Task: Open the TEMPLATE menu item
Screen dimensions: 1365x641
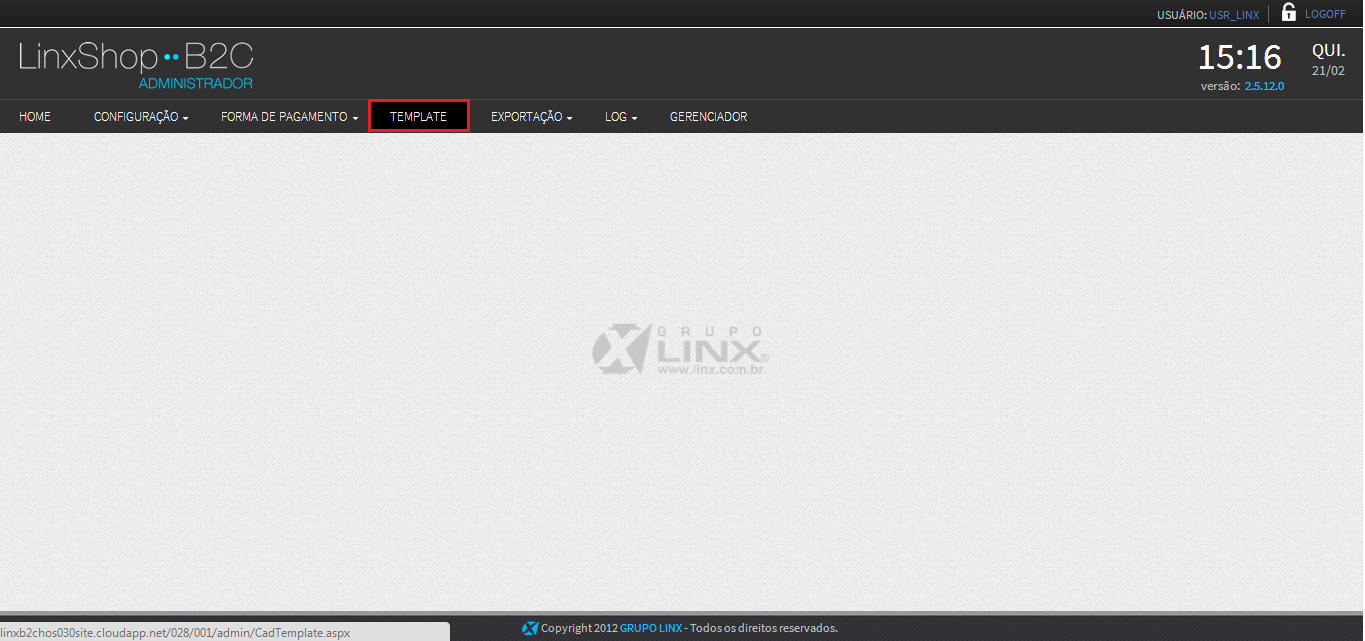Action: [x=418, y=117]
